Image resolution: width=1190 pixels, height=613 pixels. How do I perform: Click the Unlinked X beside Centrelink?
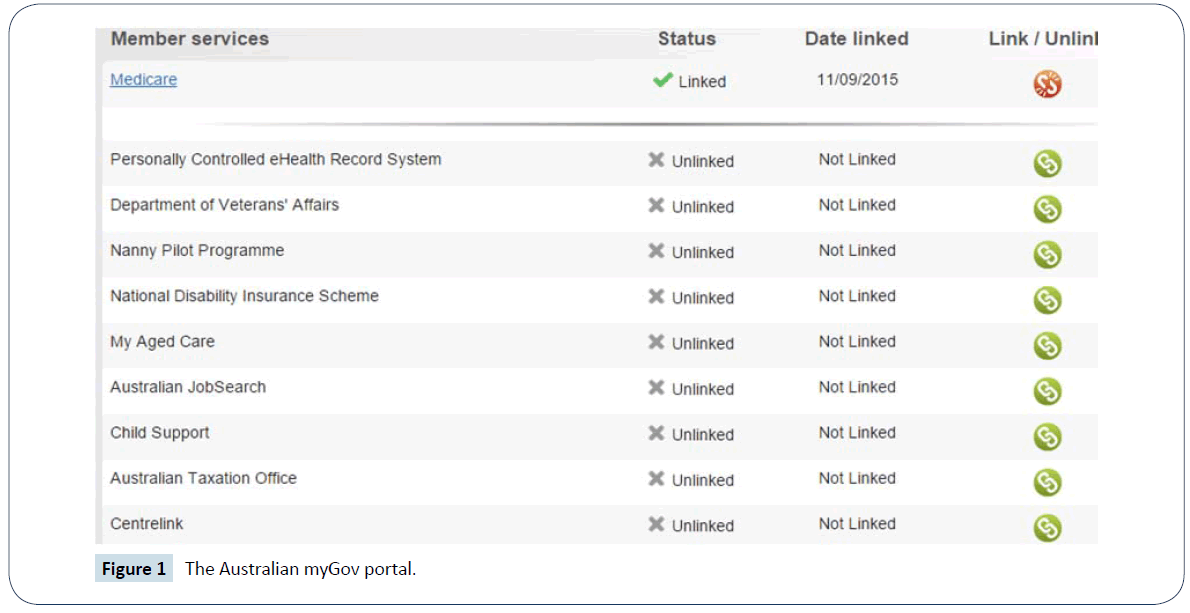pyautogui.click(x=656, y=524)
